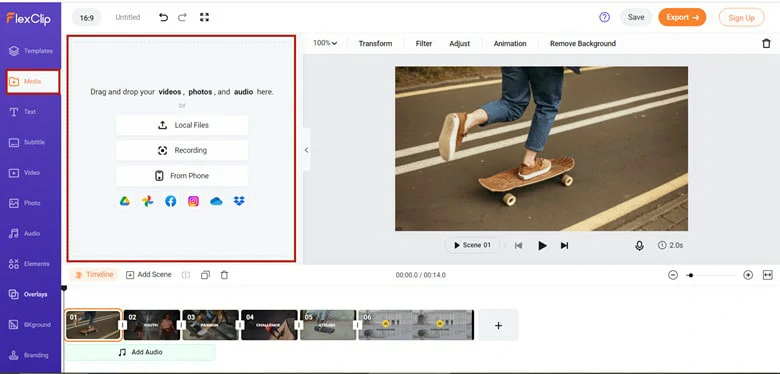The width and height of the screenshot is (780, 374).
Task: Open the Media sidebar section
Action: [33, 82]
